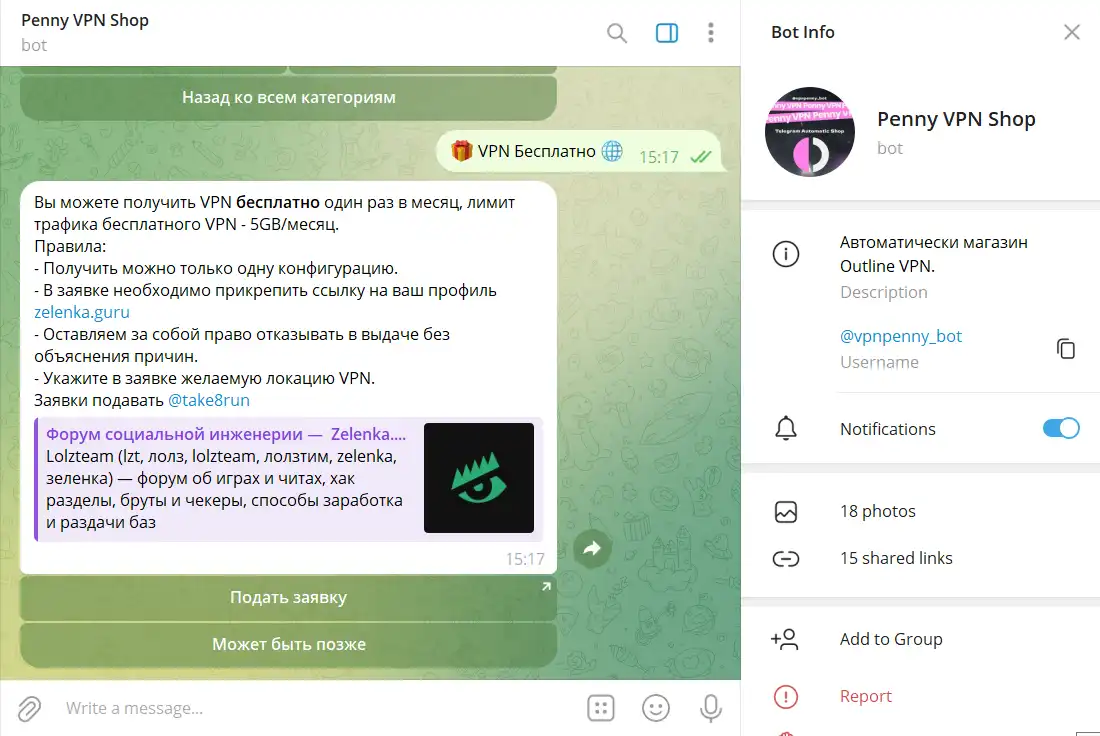Open the three-dot more options menu
The height and width of the screenshot is (736, 1100).
point(711,33)
